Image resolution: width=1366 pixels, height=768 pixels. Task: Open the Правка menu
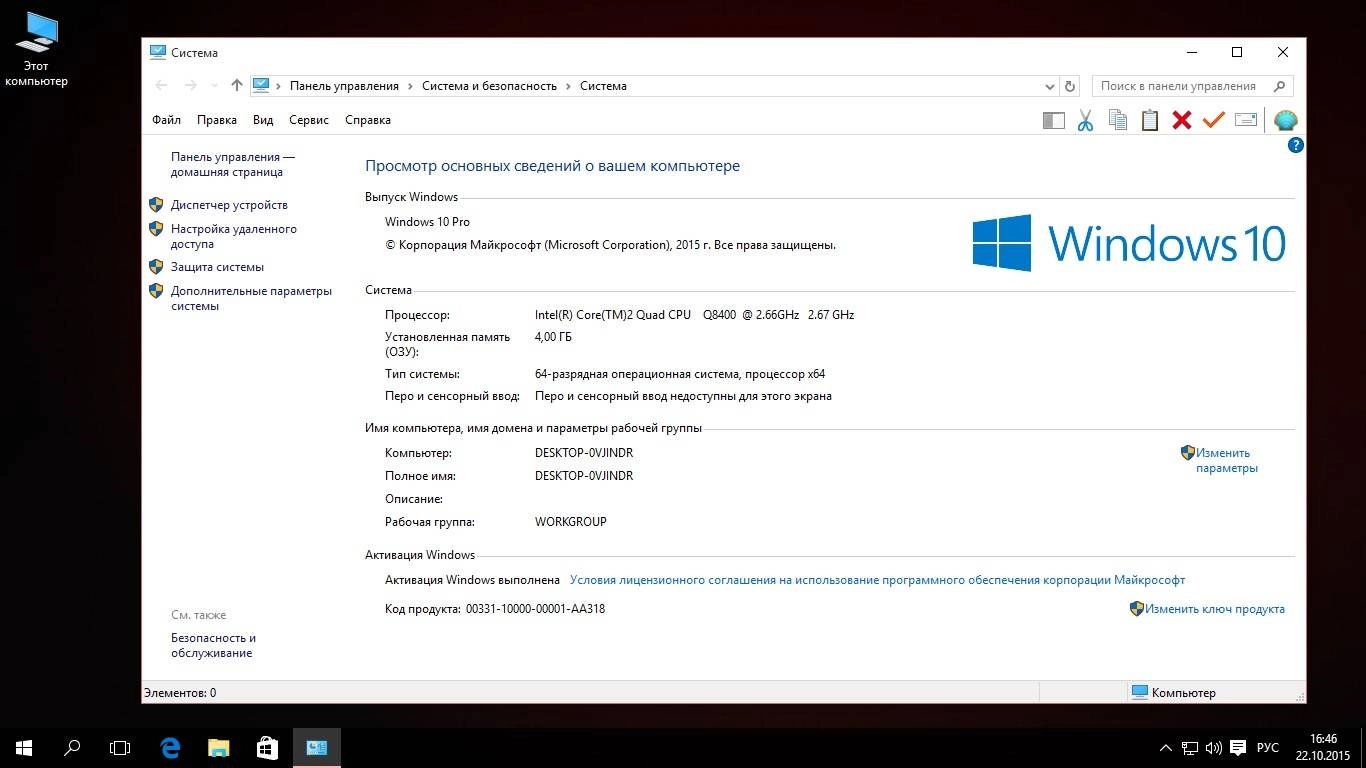tap(217, 120)
